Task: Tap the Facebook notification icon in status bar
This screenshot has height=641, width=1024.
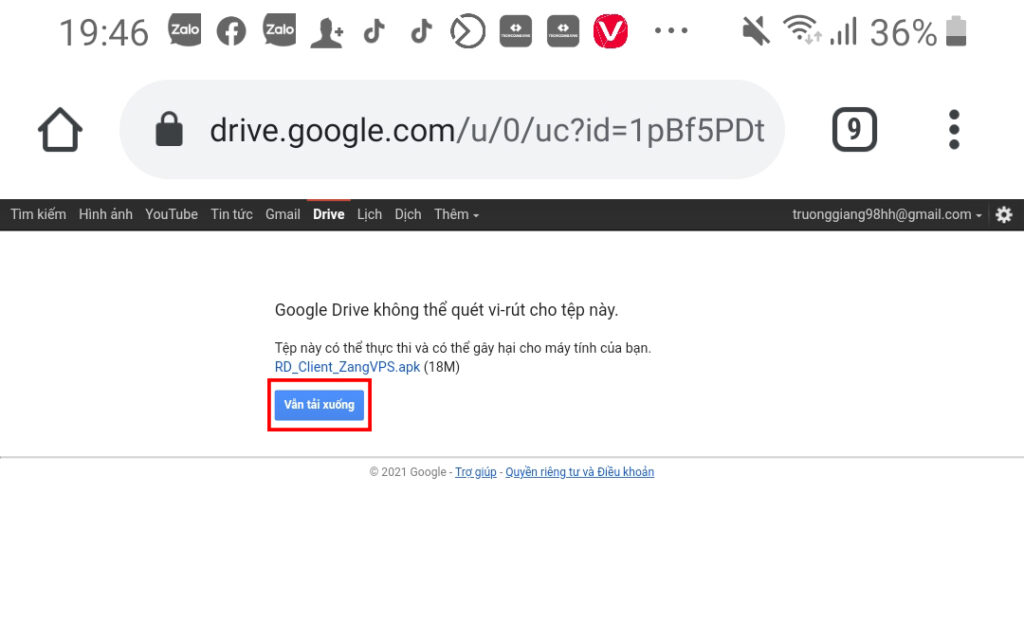Action: 231,32
